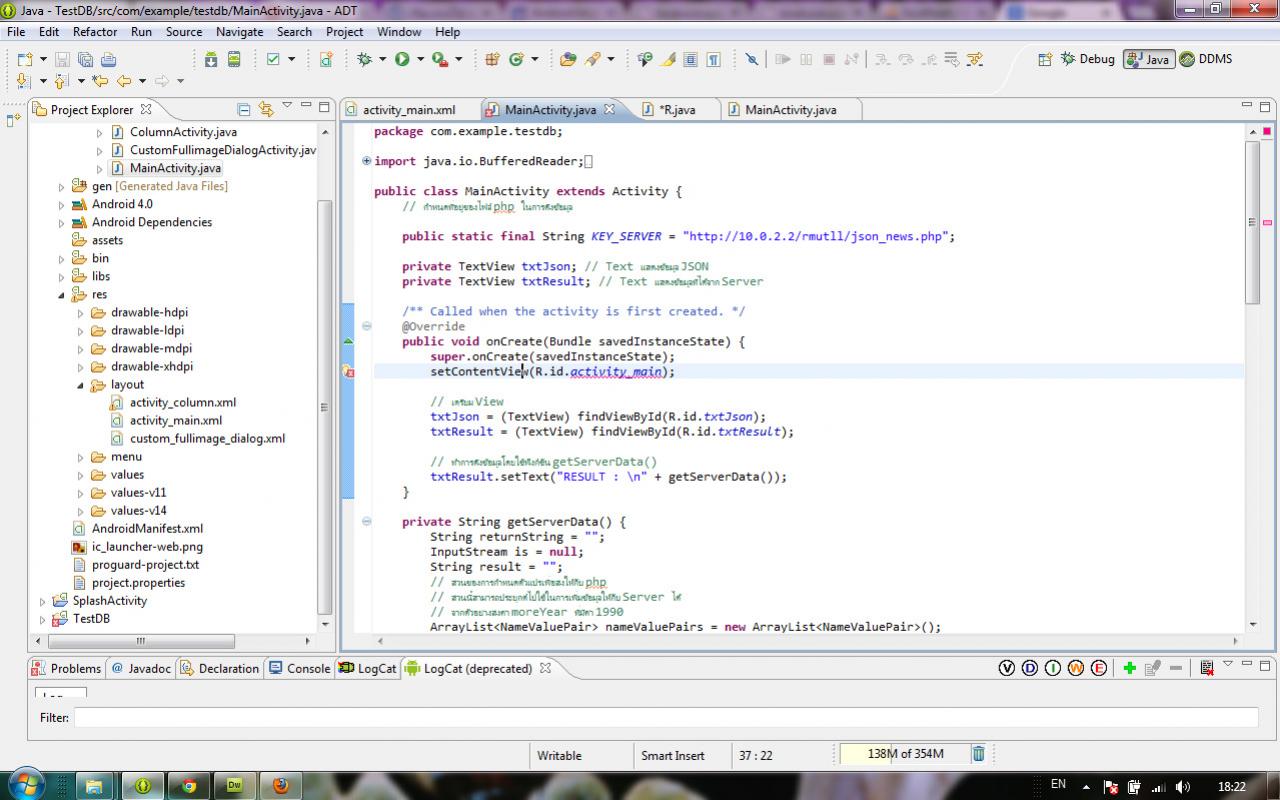Click the New file wizard icon
1280x800 pixels.
tap(24, 59)
